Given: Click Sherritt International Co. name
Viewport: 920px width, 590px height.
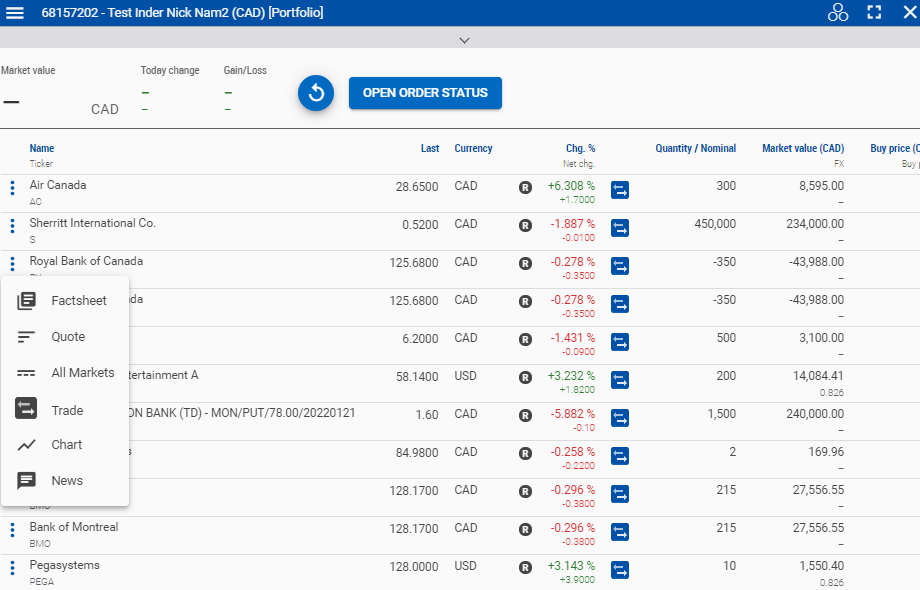Looking at the screenshot, I should coord(93,223).
